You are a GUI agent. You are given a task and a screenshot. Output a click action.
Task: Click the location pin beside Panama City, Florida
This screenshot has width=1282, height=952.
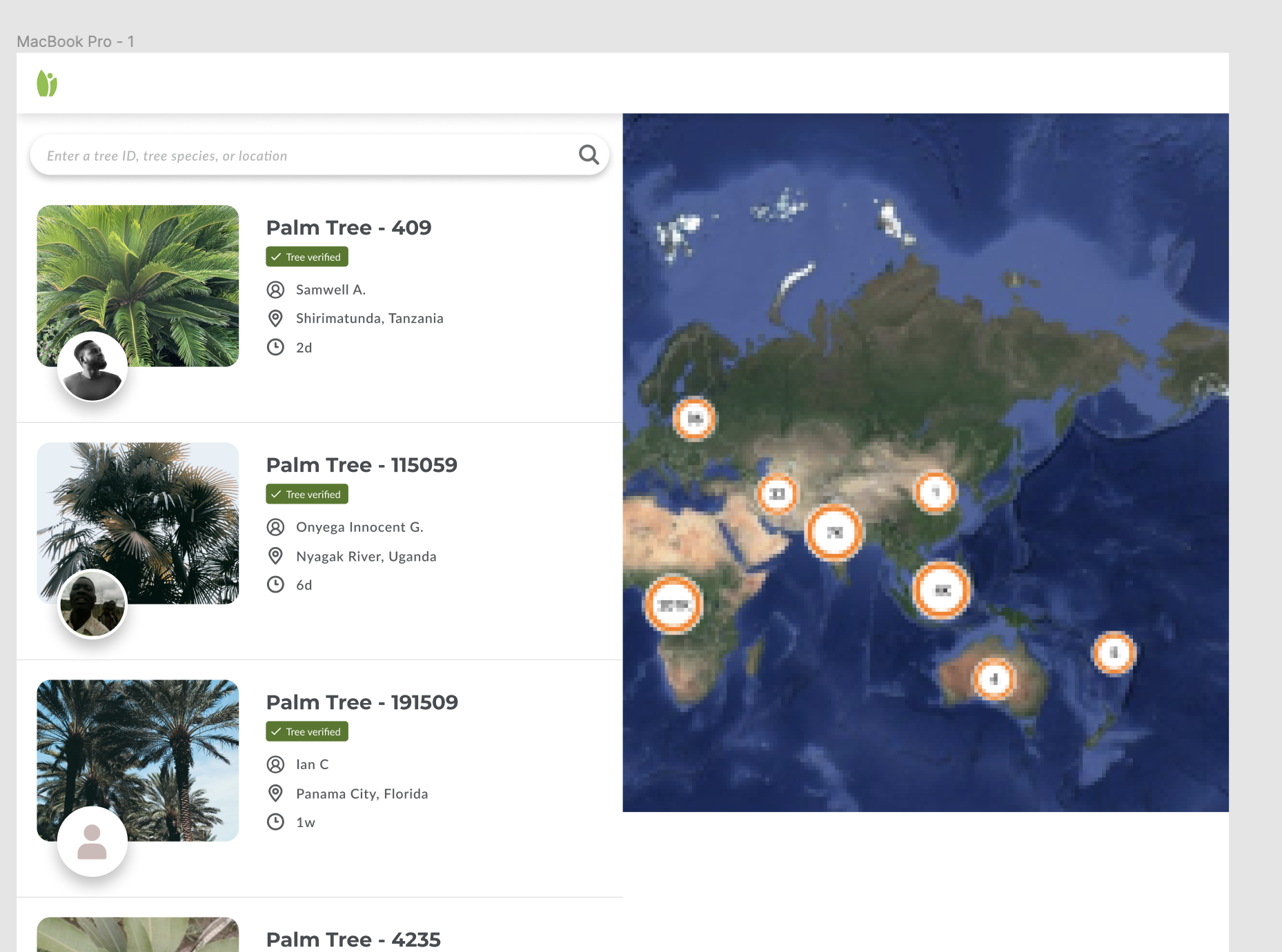[x=275, y=793]
